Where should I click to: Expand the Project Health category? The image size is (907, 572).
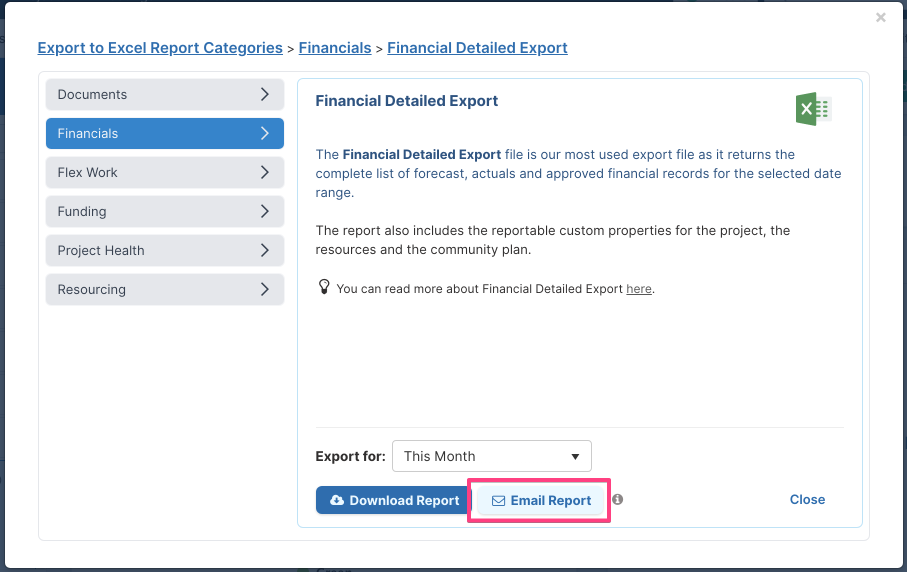[x=165, y=250]
